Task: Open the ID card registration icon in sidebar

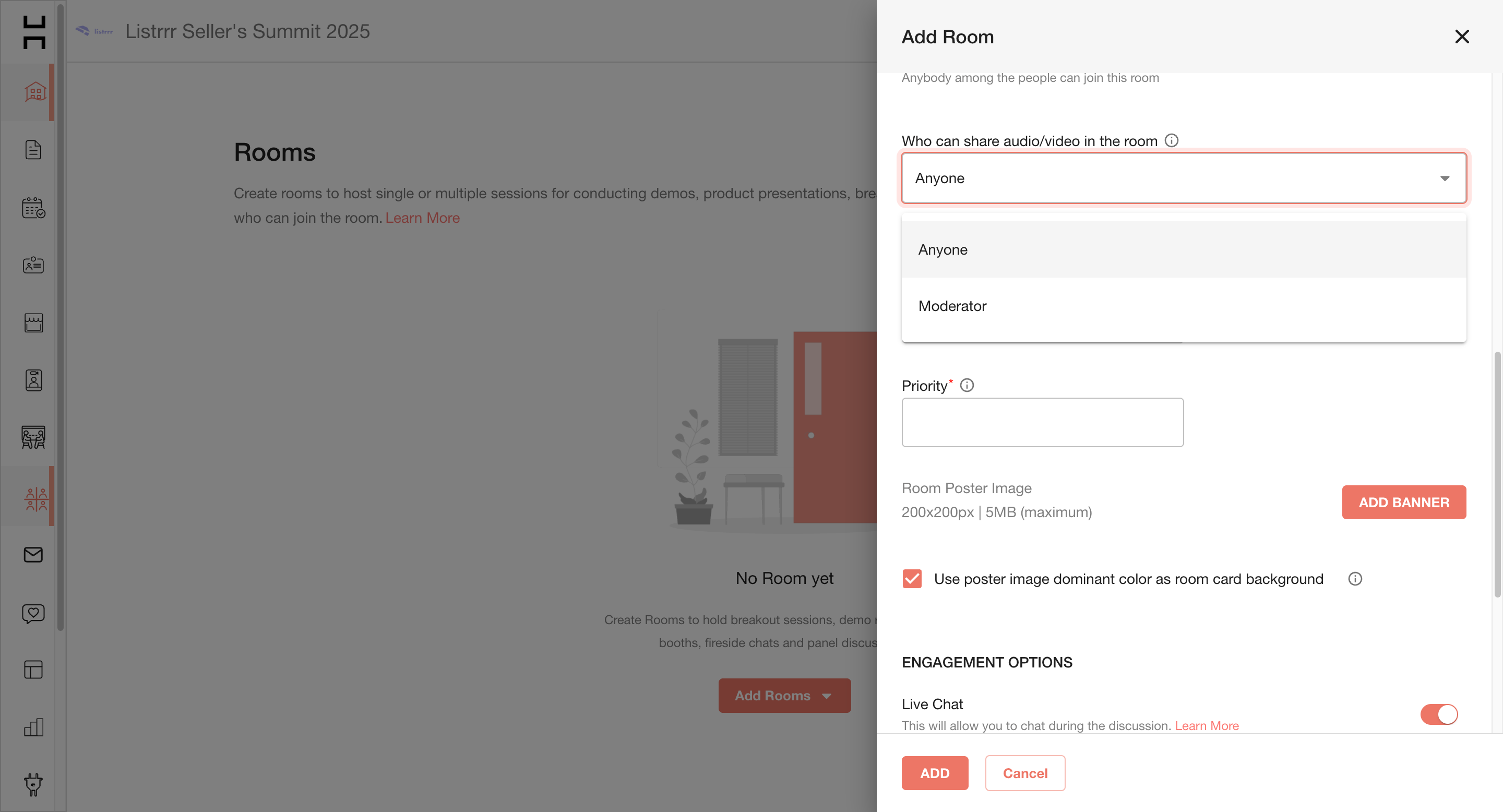Action: point(33,266)
